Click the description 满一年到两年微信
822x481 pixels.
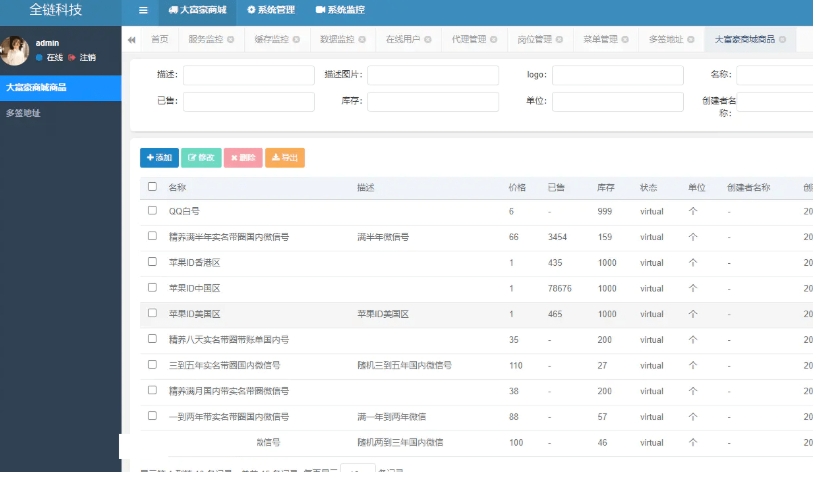coord(391,418)
